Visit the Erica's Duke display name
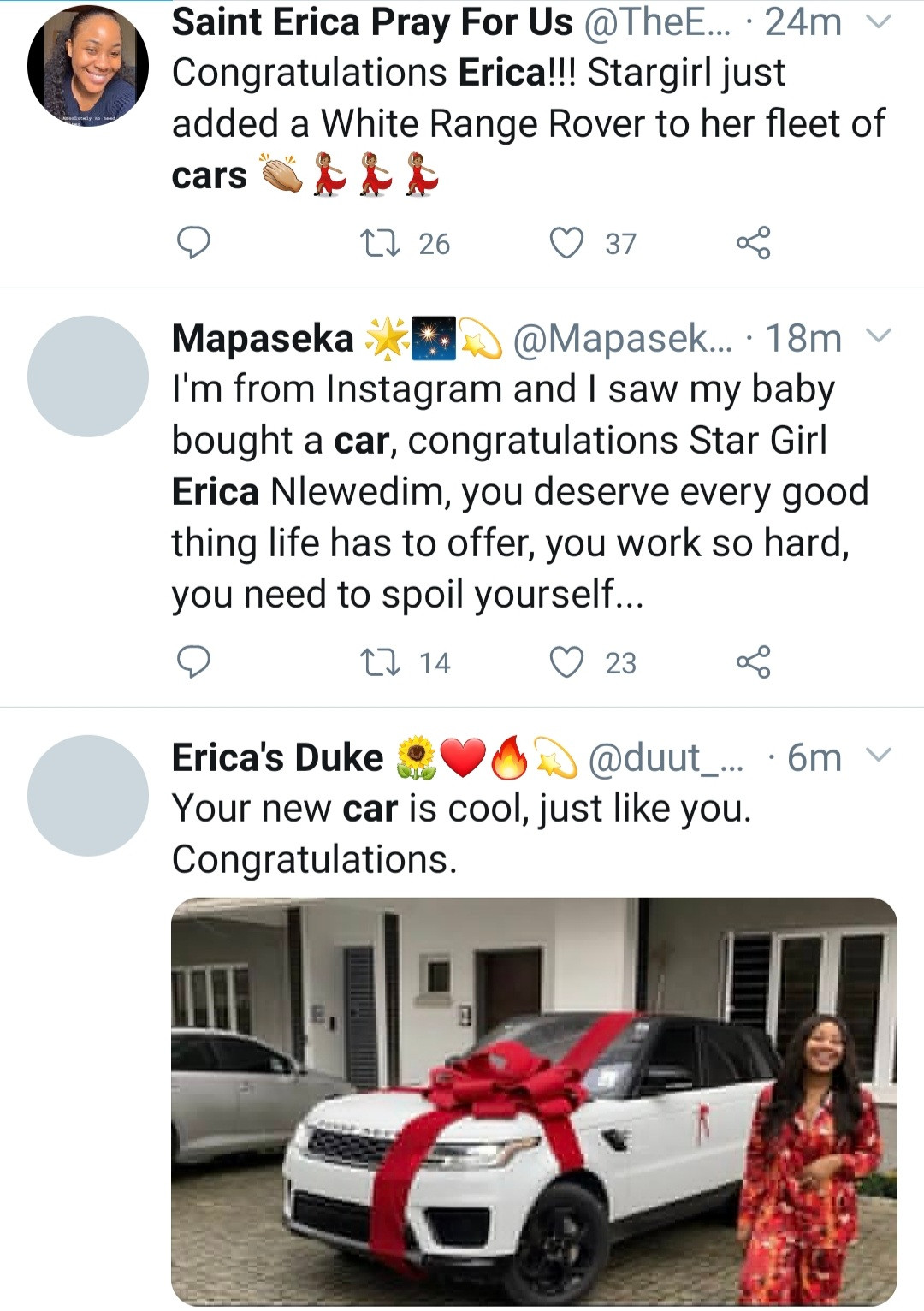Viewport: 924px width, 1311px height. (277, 757)
